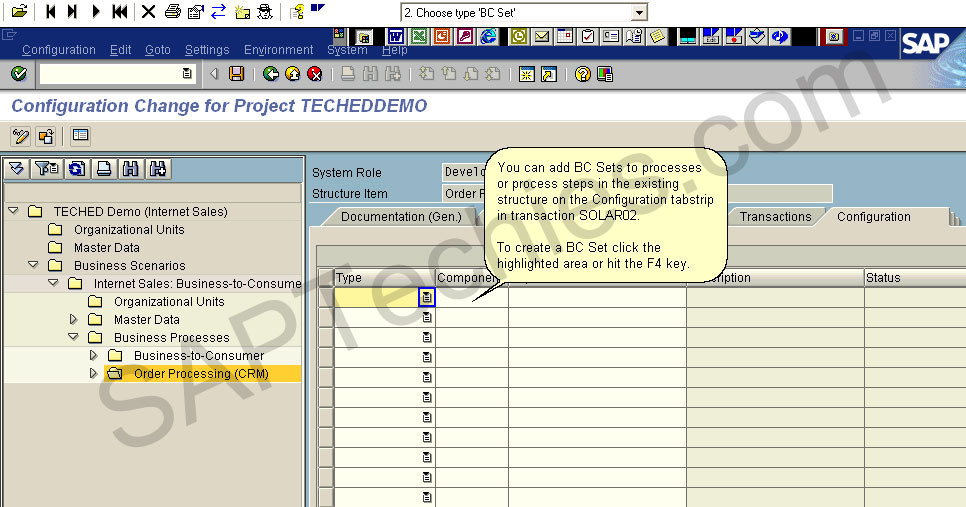This screenshot has height=507, width=966.
Task: Click the blue swap arrows icon in top bar
Action: (218, 11)
